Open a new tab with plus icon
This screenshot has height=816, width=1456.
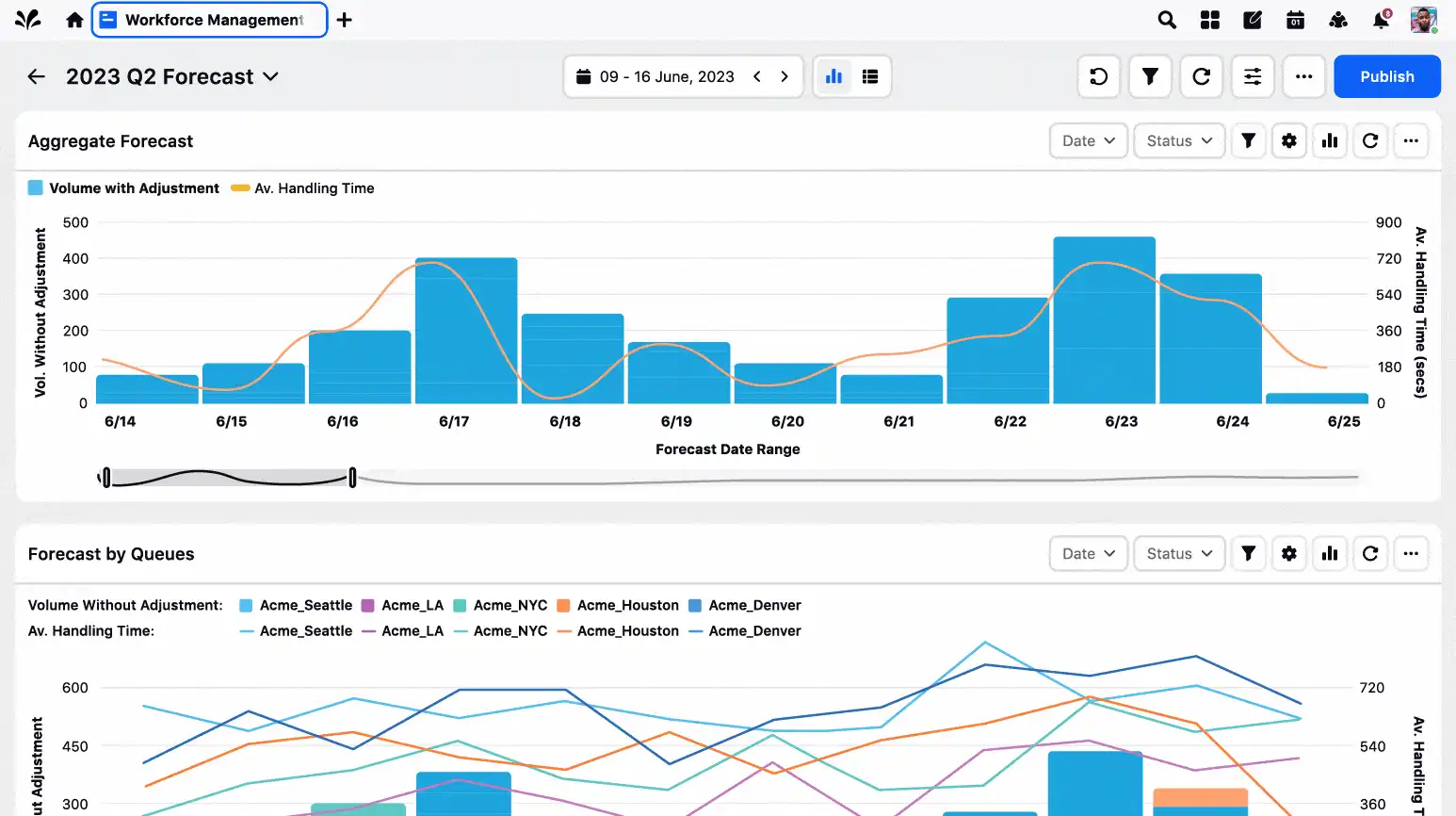[345, 20]
